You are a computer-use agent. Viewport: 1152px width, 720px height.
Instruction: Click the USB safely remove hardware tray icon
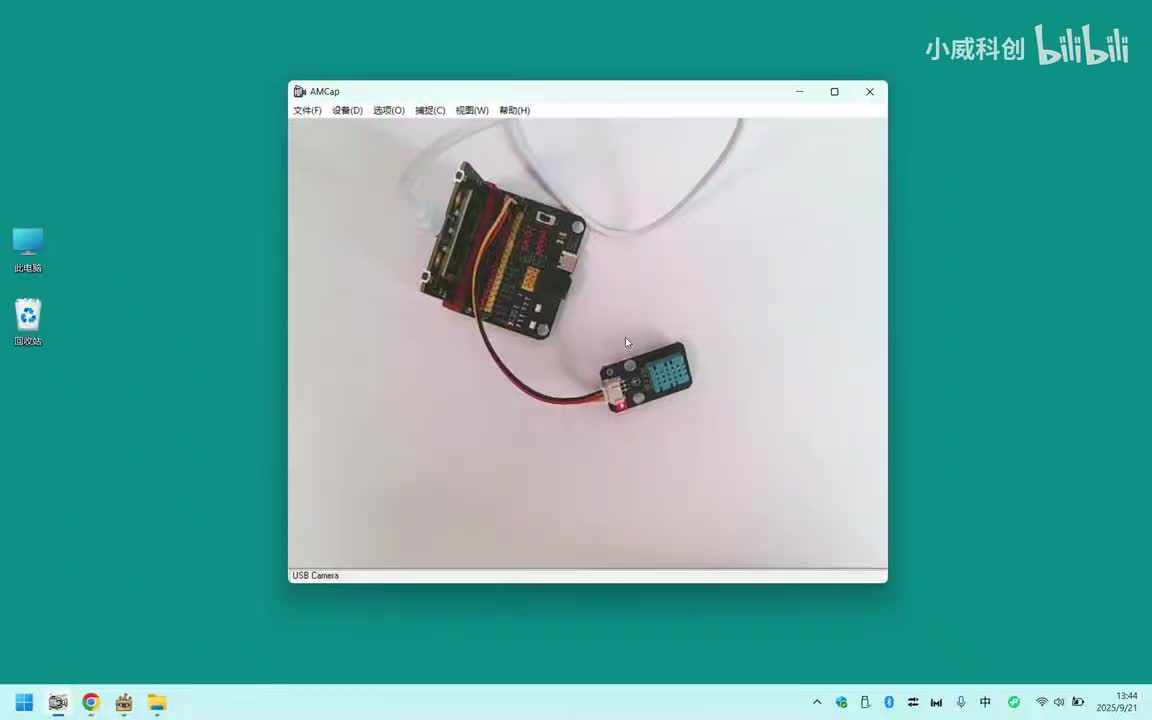865,702
